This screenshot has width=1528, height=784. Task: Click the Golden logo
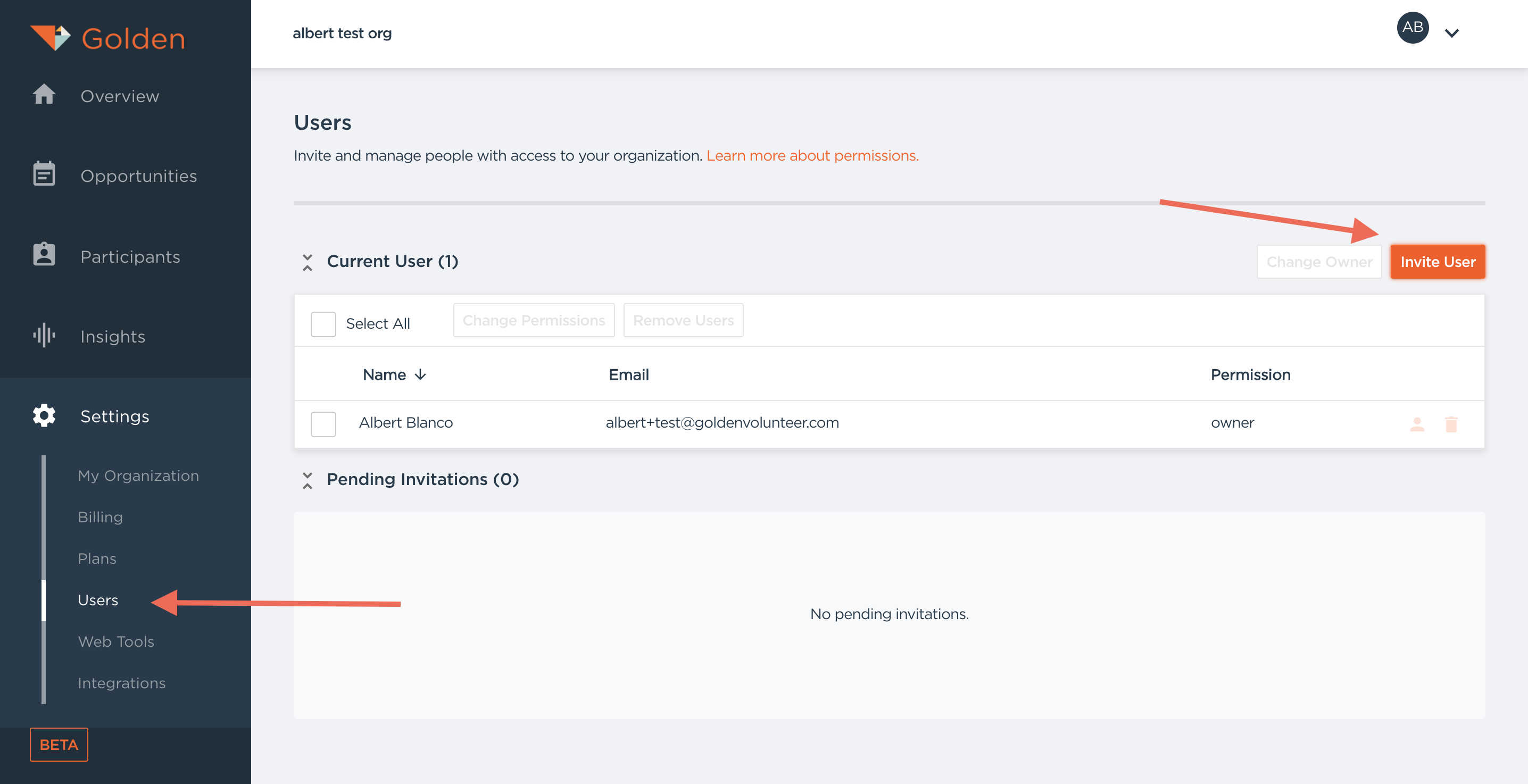[x=107, y=38]
